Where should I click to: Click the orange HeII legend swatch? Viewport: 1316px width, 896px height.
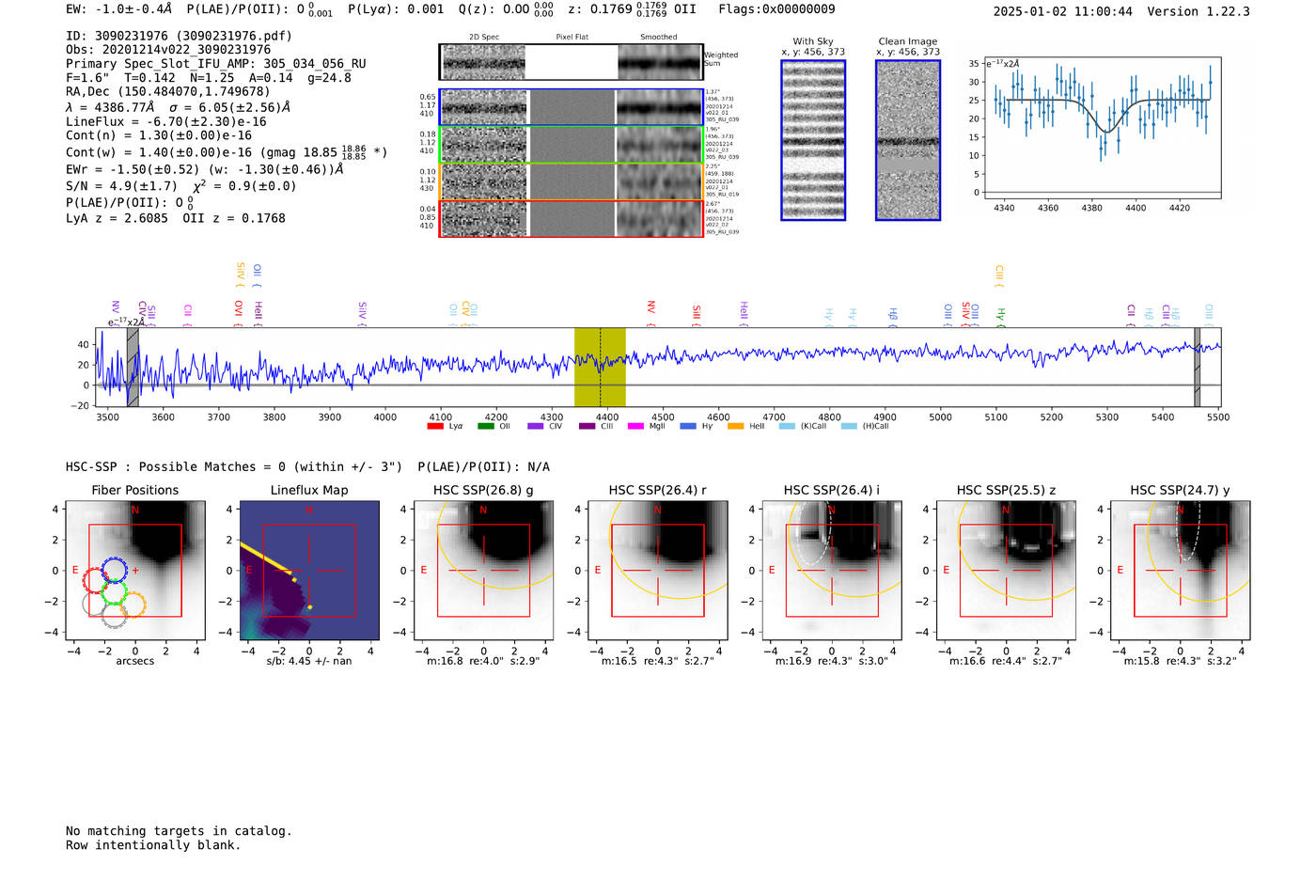pyautogui.click(x=735, y=426)
